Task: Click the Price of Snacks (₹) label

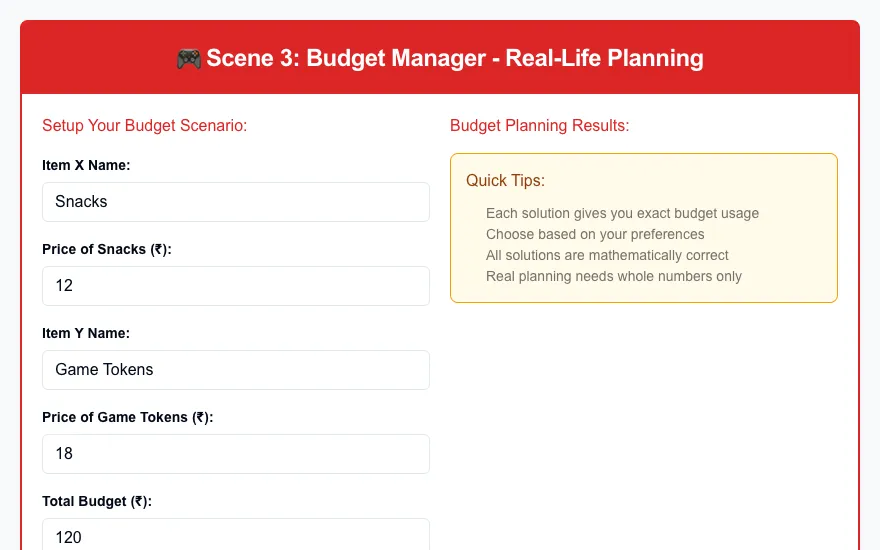Action: [x=107, y=249]
